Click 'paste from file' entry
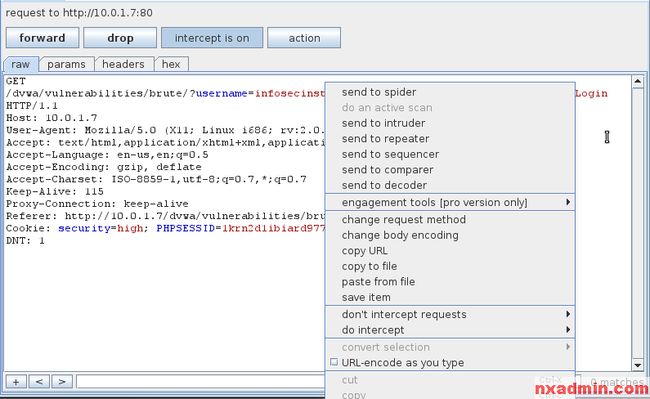The width and height of the screenshot is (650, 399). (450, 282)
